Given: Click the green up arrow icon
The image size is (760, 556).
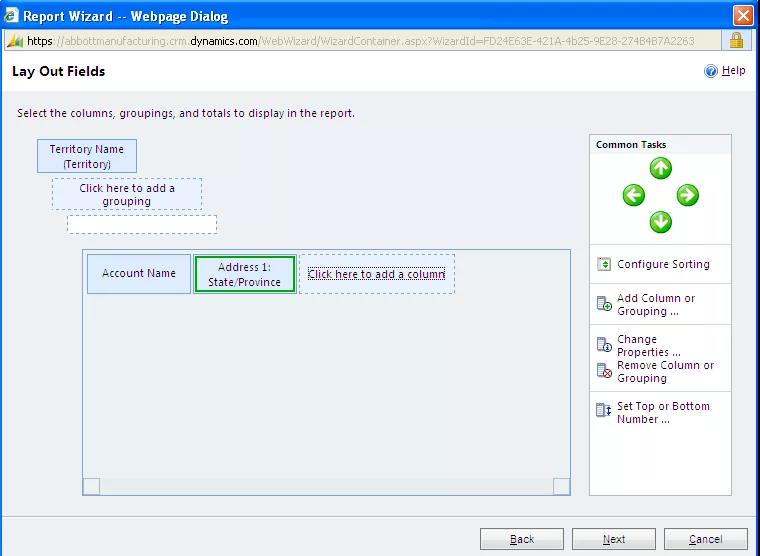Looking at the screenshot, I should [x=660, y=169].
